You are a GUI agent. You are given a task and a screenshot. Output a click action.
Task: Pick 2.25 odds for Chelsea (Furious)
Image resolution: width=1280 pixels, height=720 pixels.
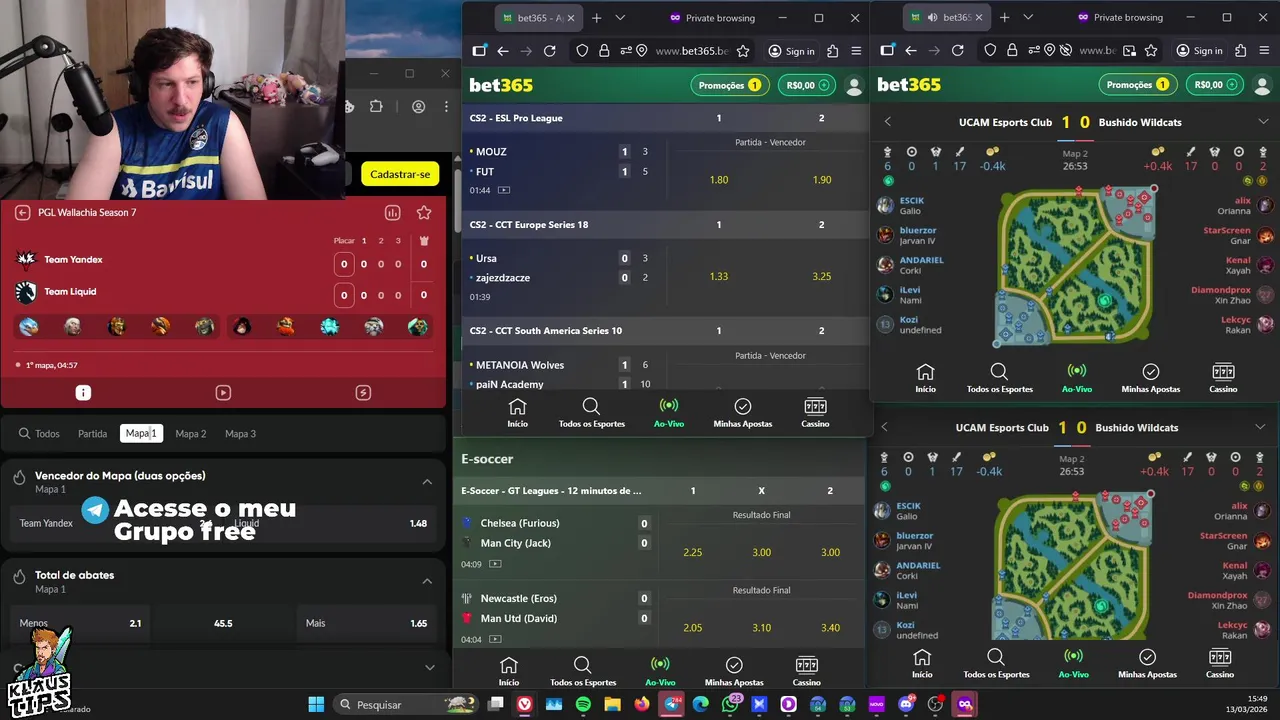pos(692,552)
